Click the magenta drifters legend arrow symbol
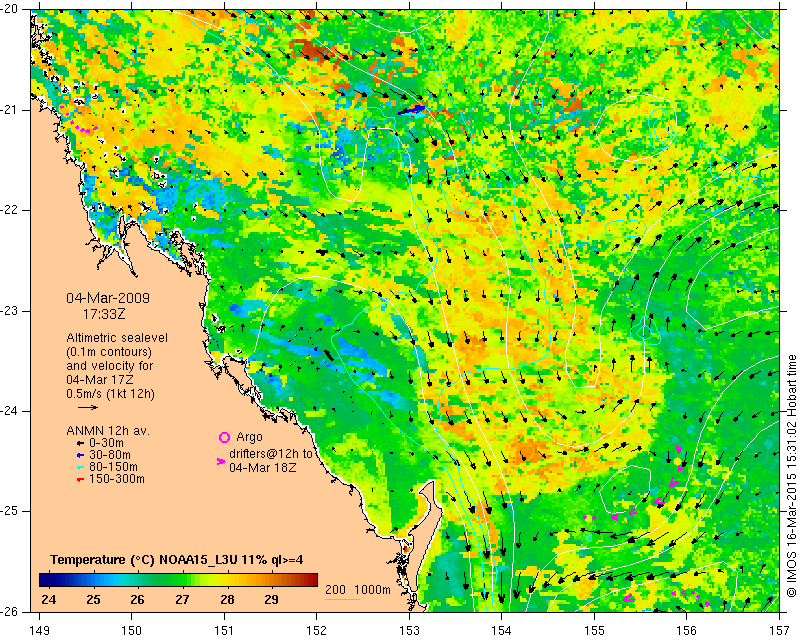This screenshot has width=800, height=640. coord(221,461)
